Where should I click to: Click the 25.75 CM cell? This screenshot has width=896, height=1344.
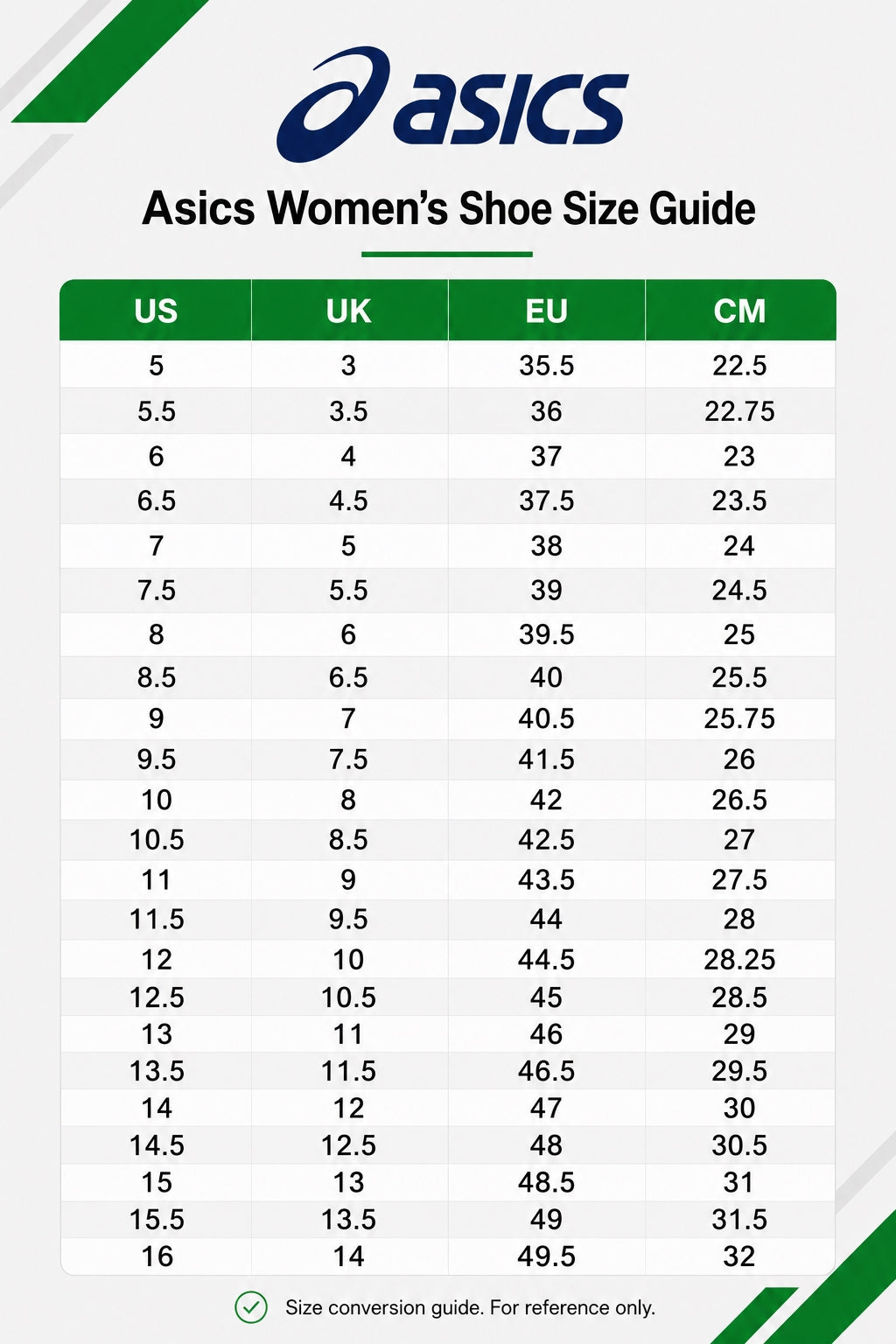click(740, 718)
